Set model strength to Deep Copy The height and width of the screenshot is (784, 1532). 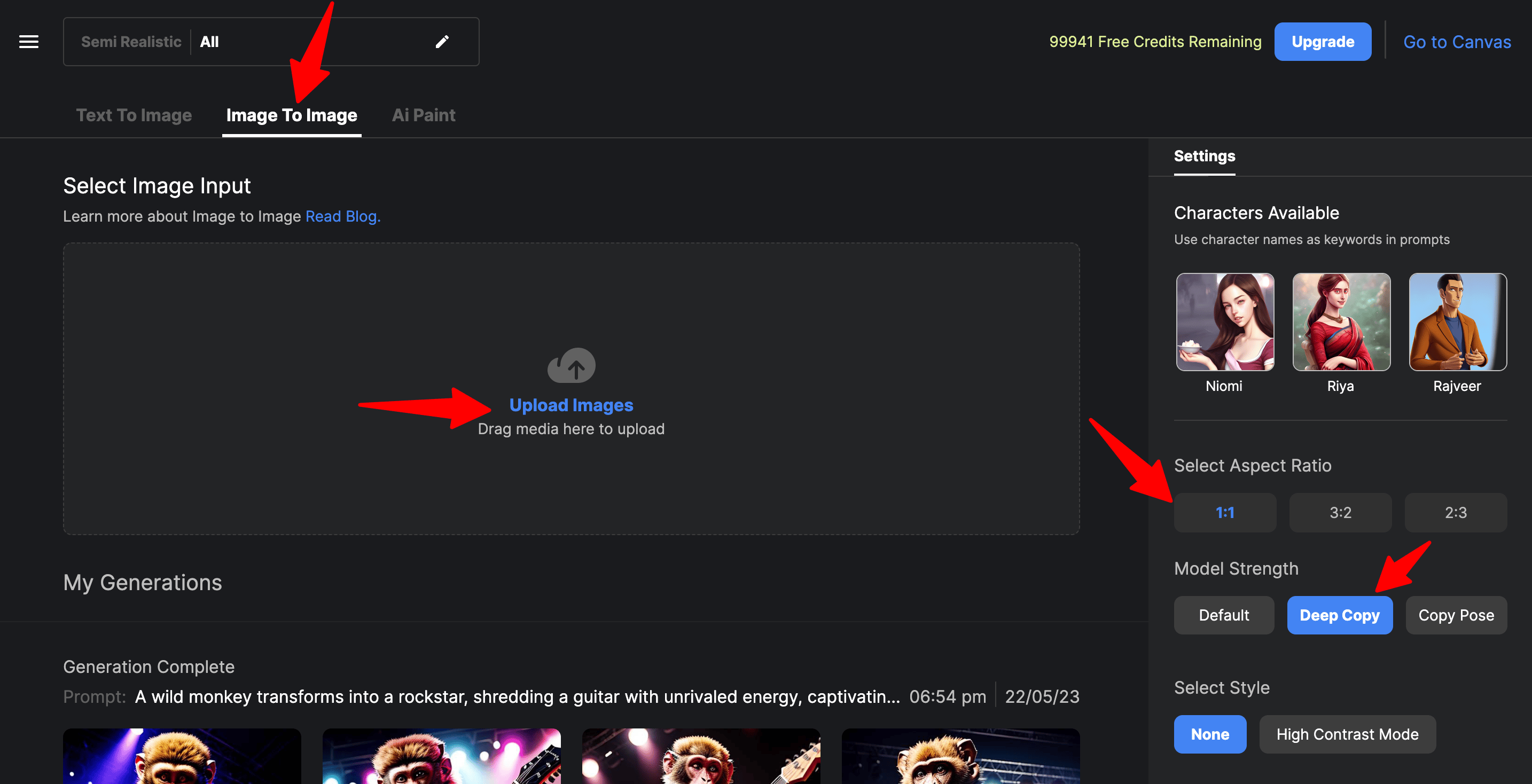pos(1339,615)
